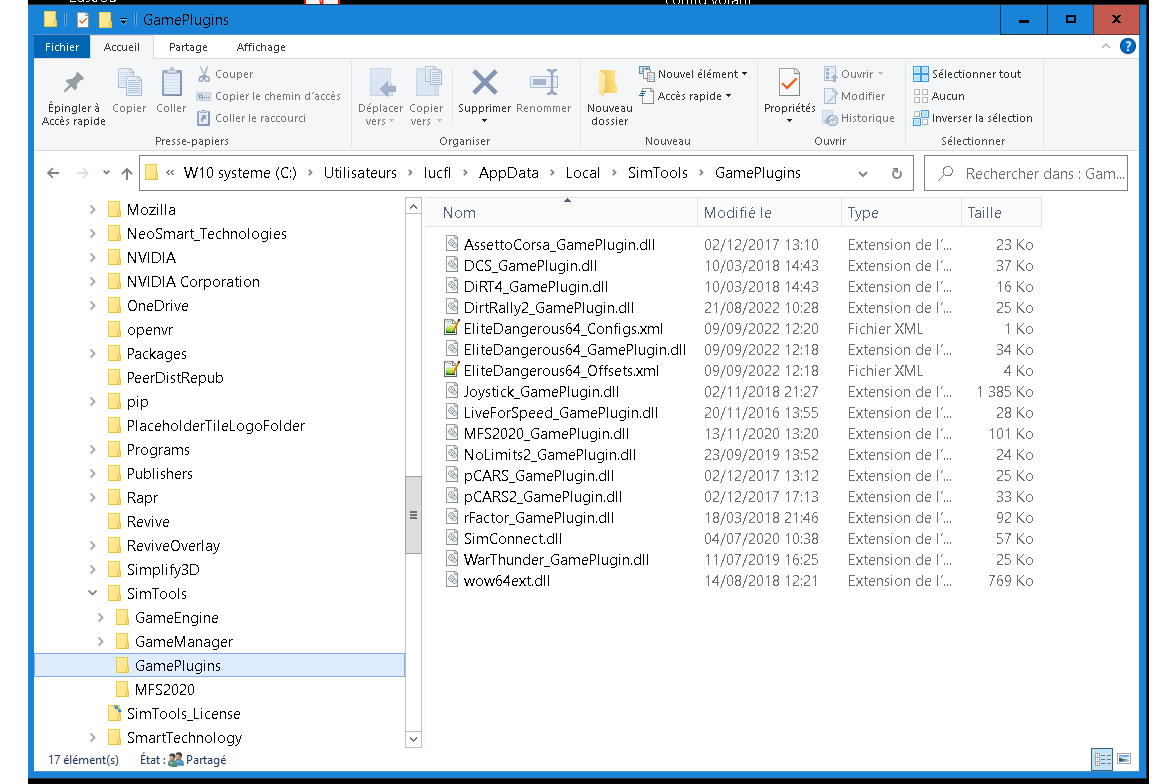Cut selection with Couper

click(x=226, y=74)
